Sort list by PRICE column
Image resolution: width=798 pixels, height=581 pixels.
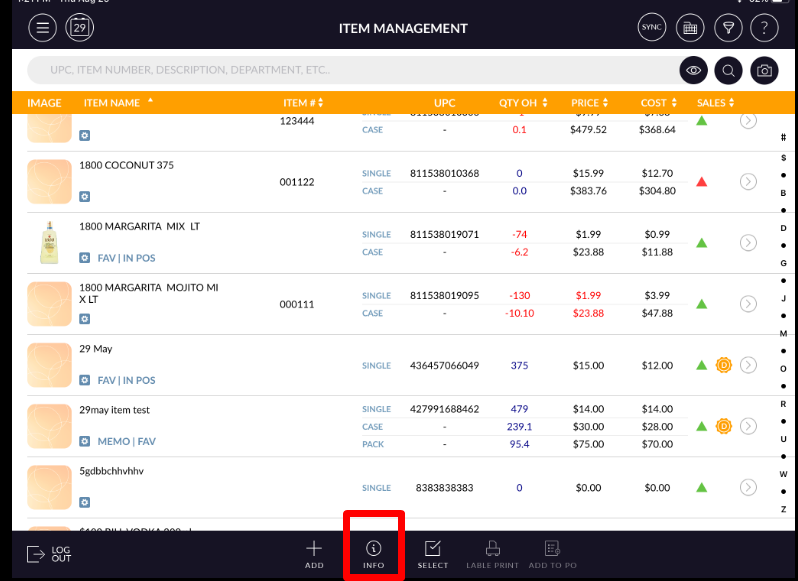point(589,103)
